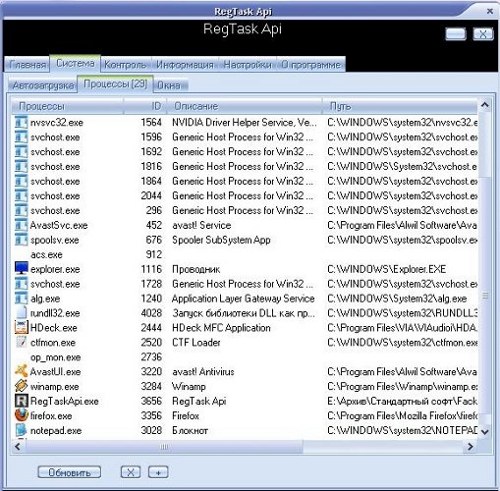The width and height of the screenshot is (500, 491).
Task: Click the path C:\WINDOWS\System32\alg.exe
Action: pos(397,298)
